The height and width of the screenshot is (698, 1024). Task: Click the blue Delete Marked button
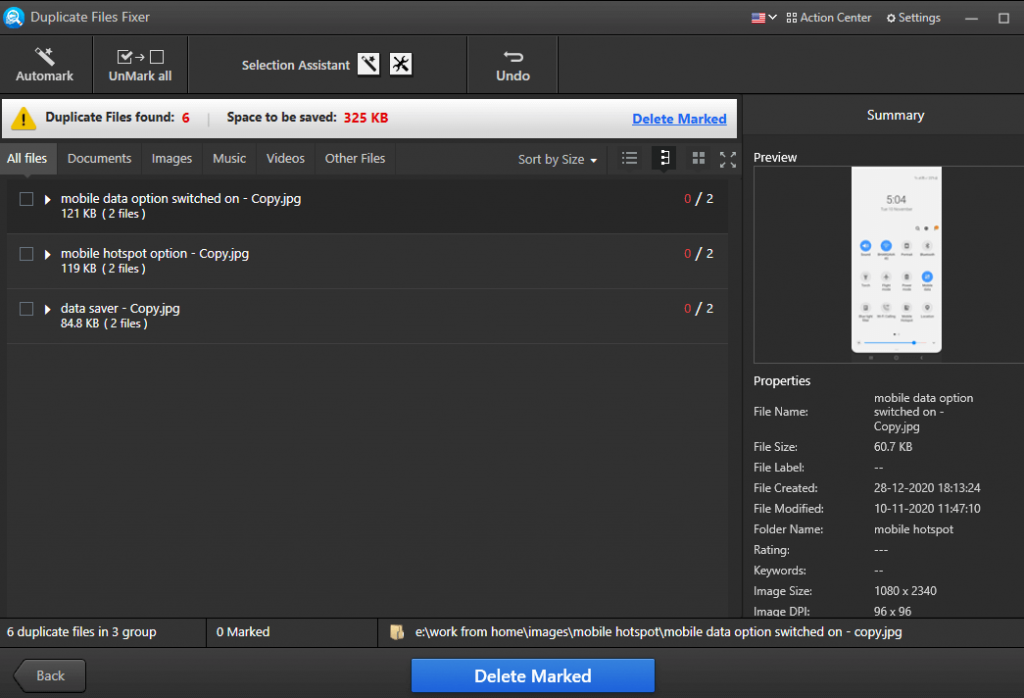coord(532,676)
